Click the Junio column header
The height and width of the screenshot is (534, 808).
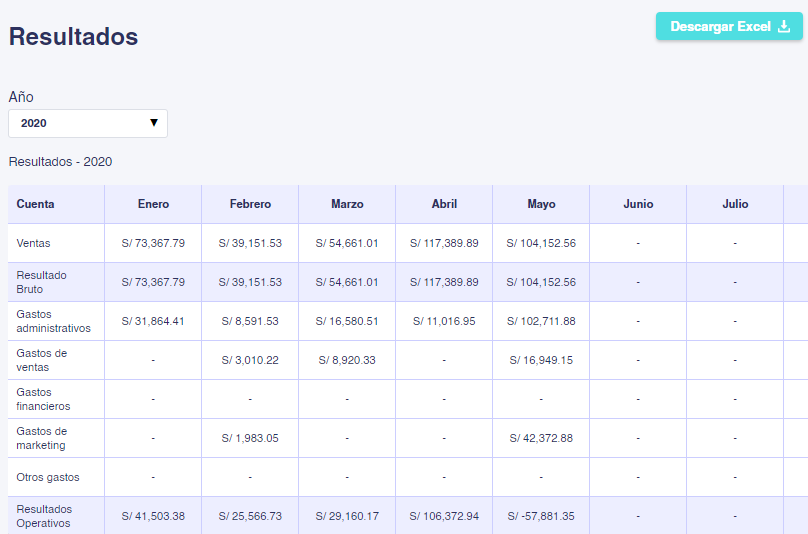(638, 204)
